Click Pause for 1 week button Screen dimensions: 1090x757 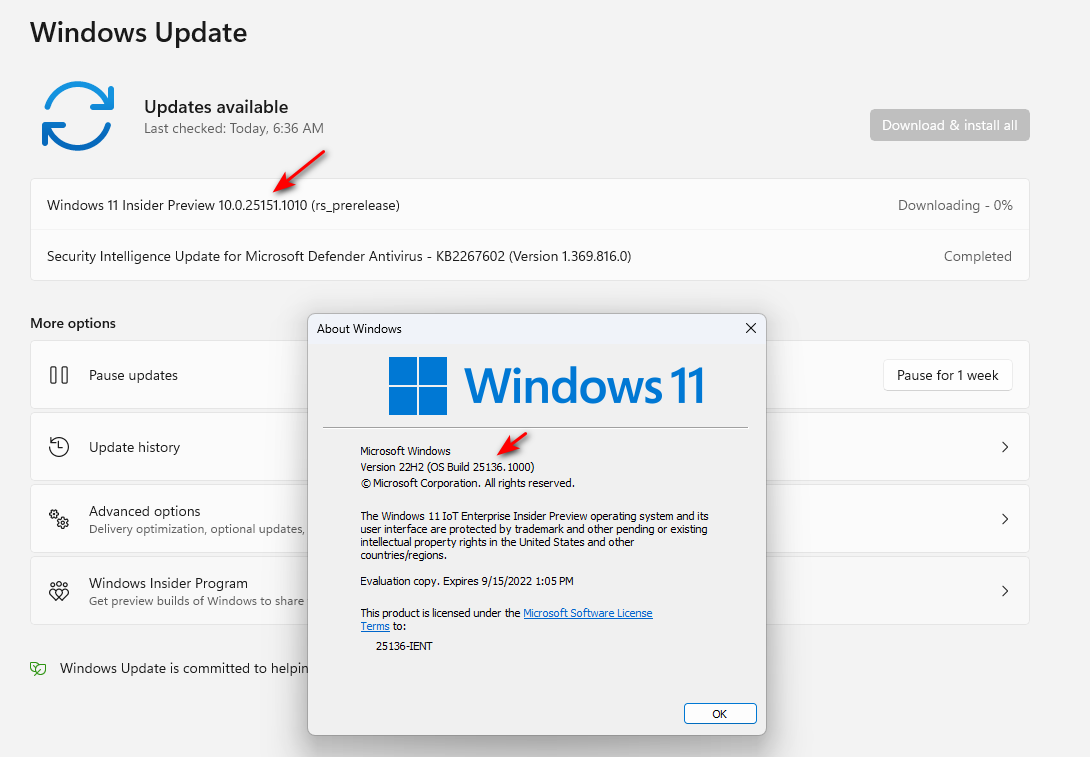(947, 375)
